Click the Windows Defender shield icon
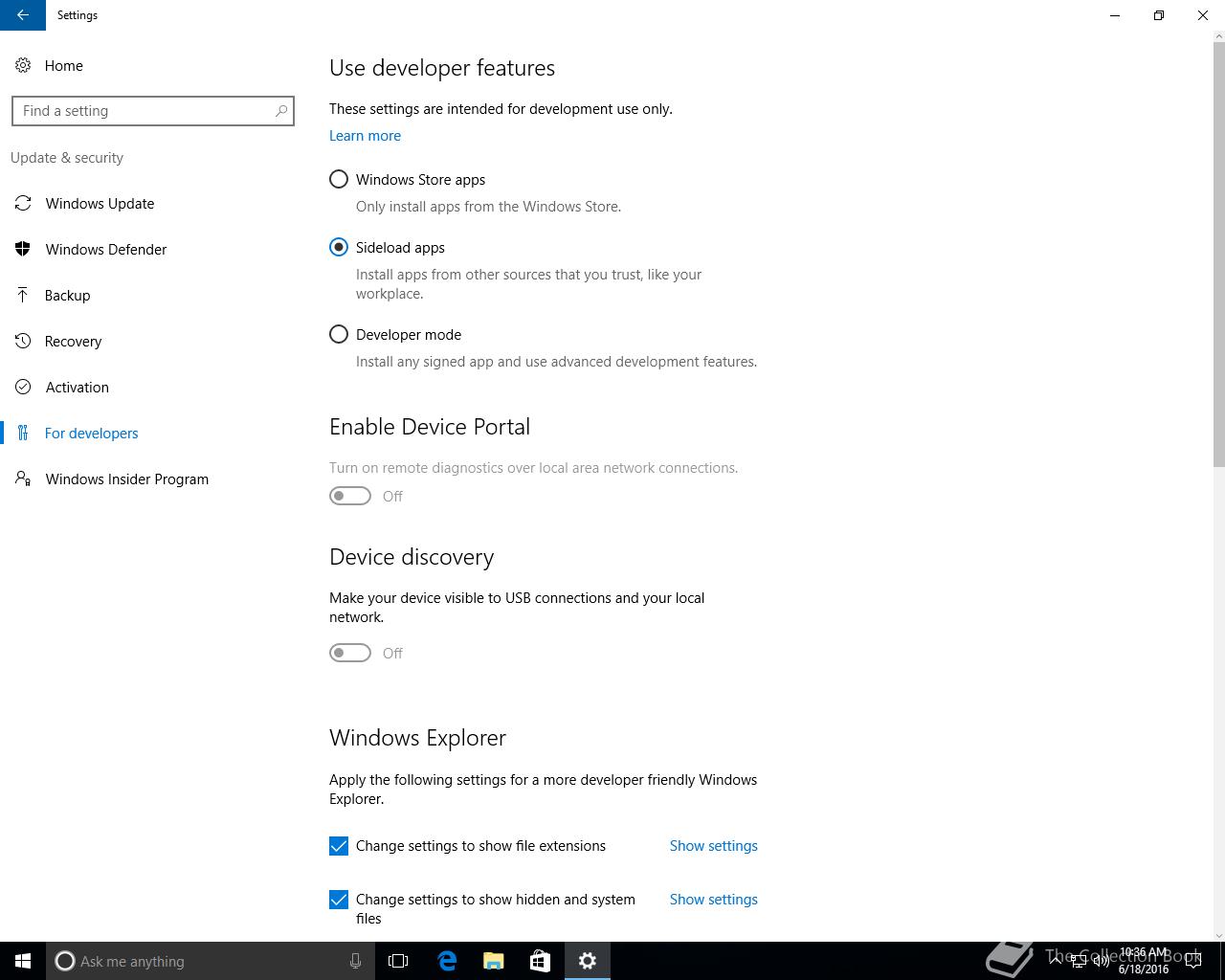The image size is (1225, 980). (x=23, y=249)
